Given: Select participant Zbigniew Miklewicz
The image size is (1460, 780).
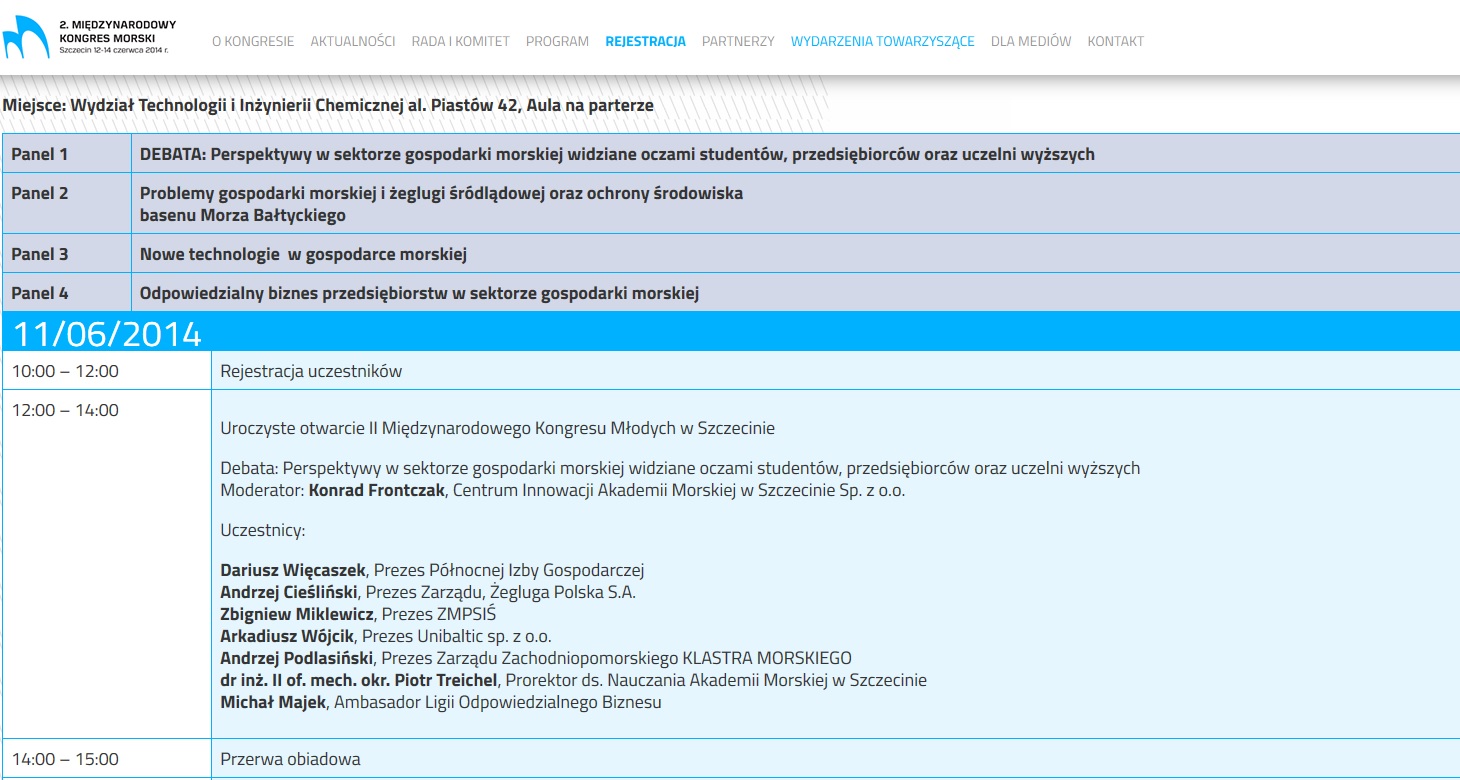Looking at the screenshot, I should 297,614.
